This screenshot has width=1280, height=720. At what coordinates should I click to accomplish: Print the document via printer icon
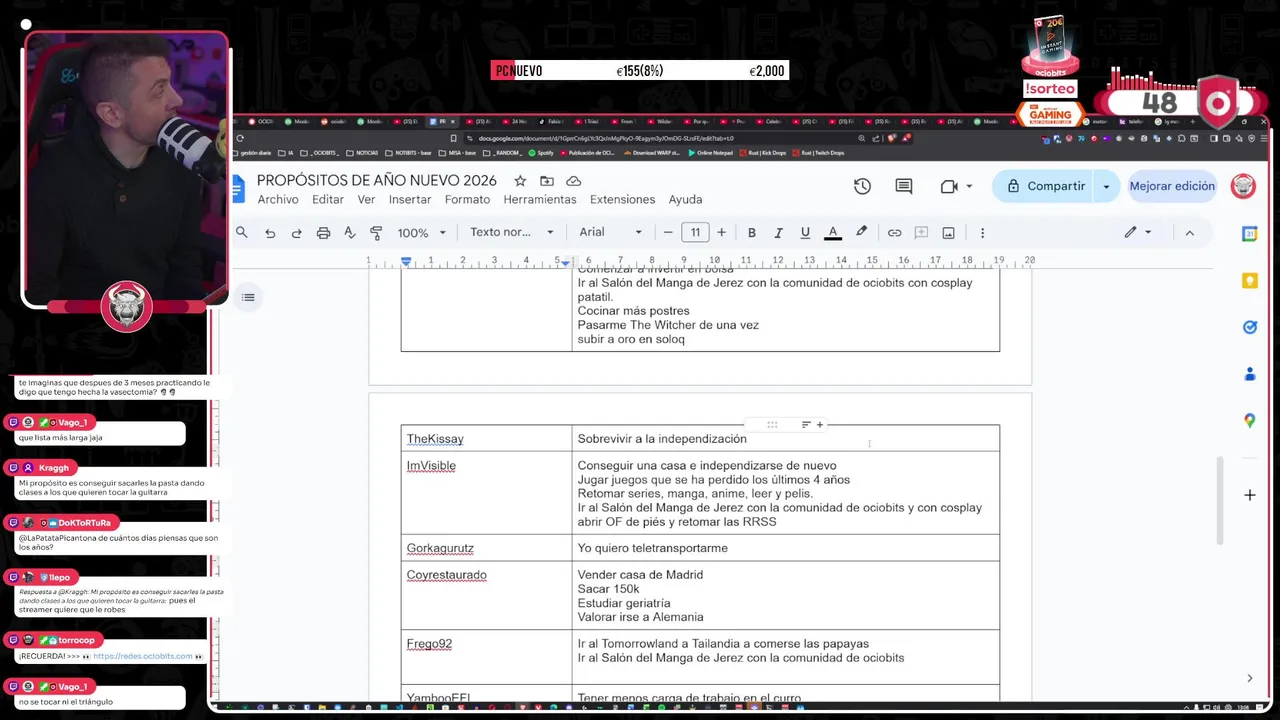[323, 232]
